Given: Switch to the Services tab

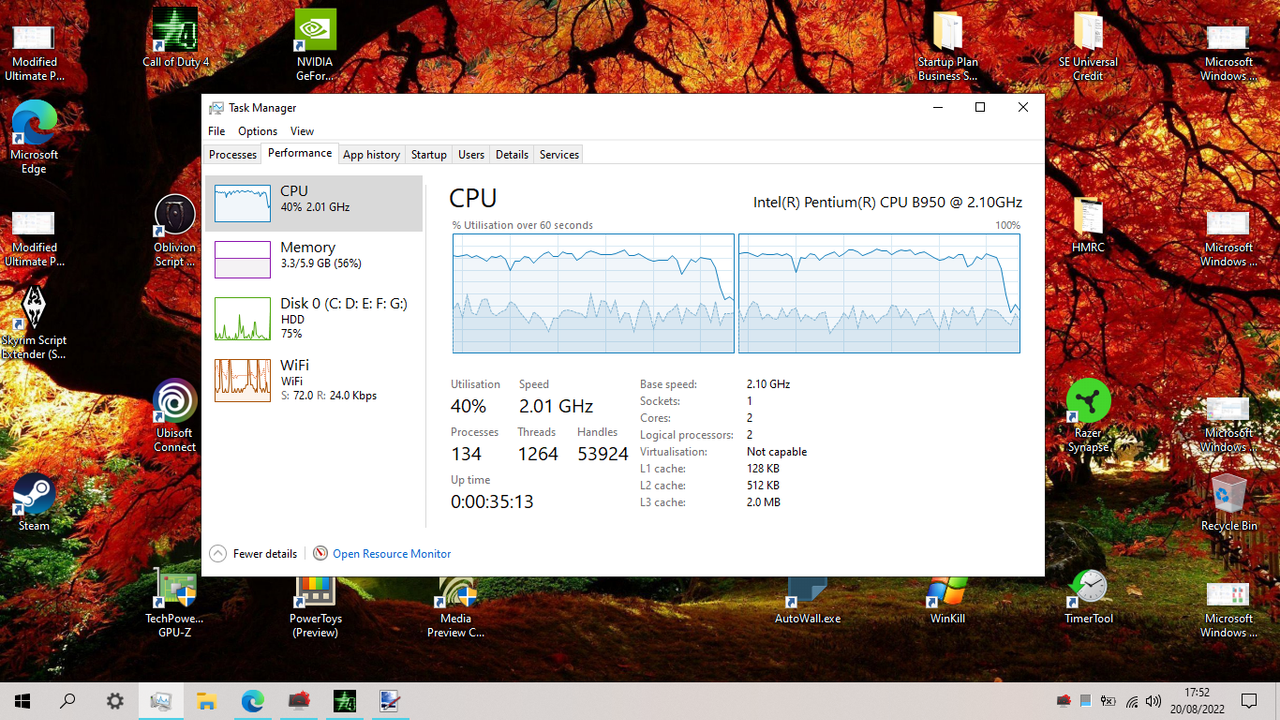Looking at the screenshot, I should pyautogui.click(x=559, y=154).
